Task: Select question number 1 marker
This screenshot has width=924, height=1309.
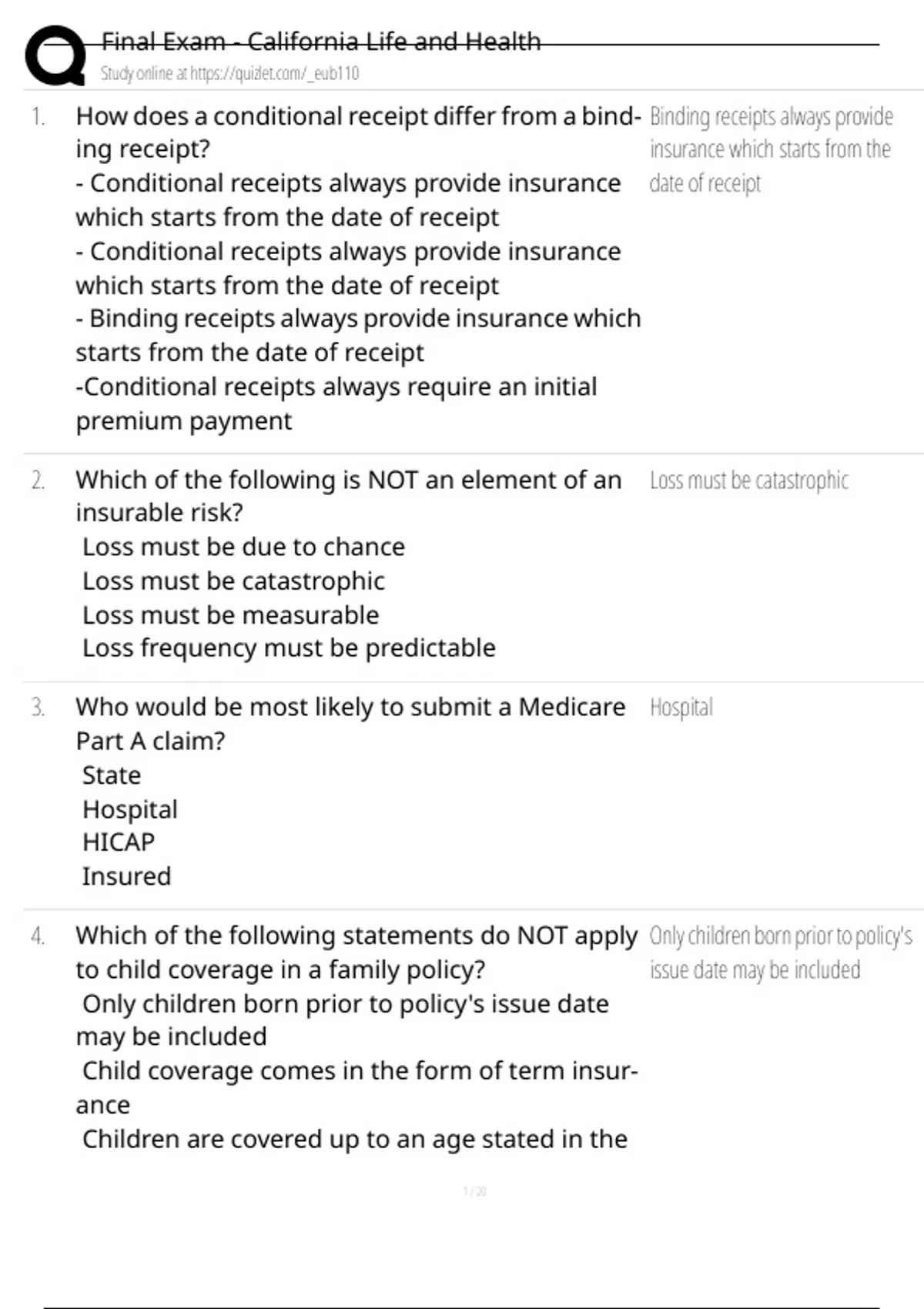Action: pos(38,116)
